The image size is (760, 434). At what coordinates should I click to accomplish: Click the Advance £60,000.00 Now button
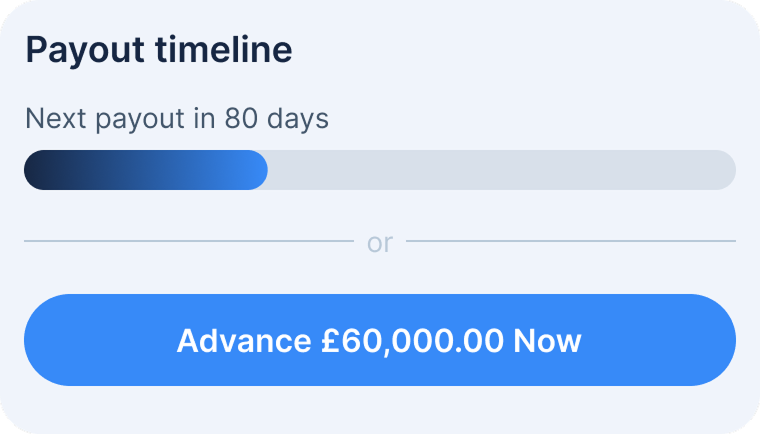pyautogui.click(x=379, y=340)
